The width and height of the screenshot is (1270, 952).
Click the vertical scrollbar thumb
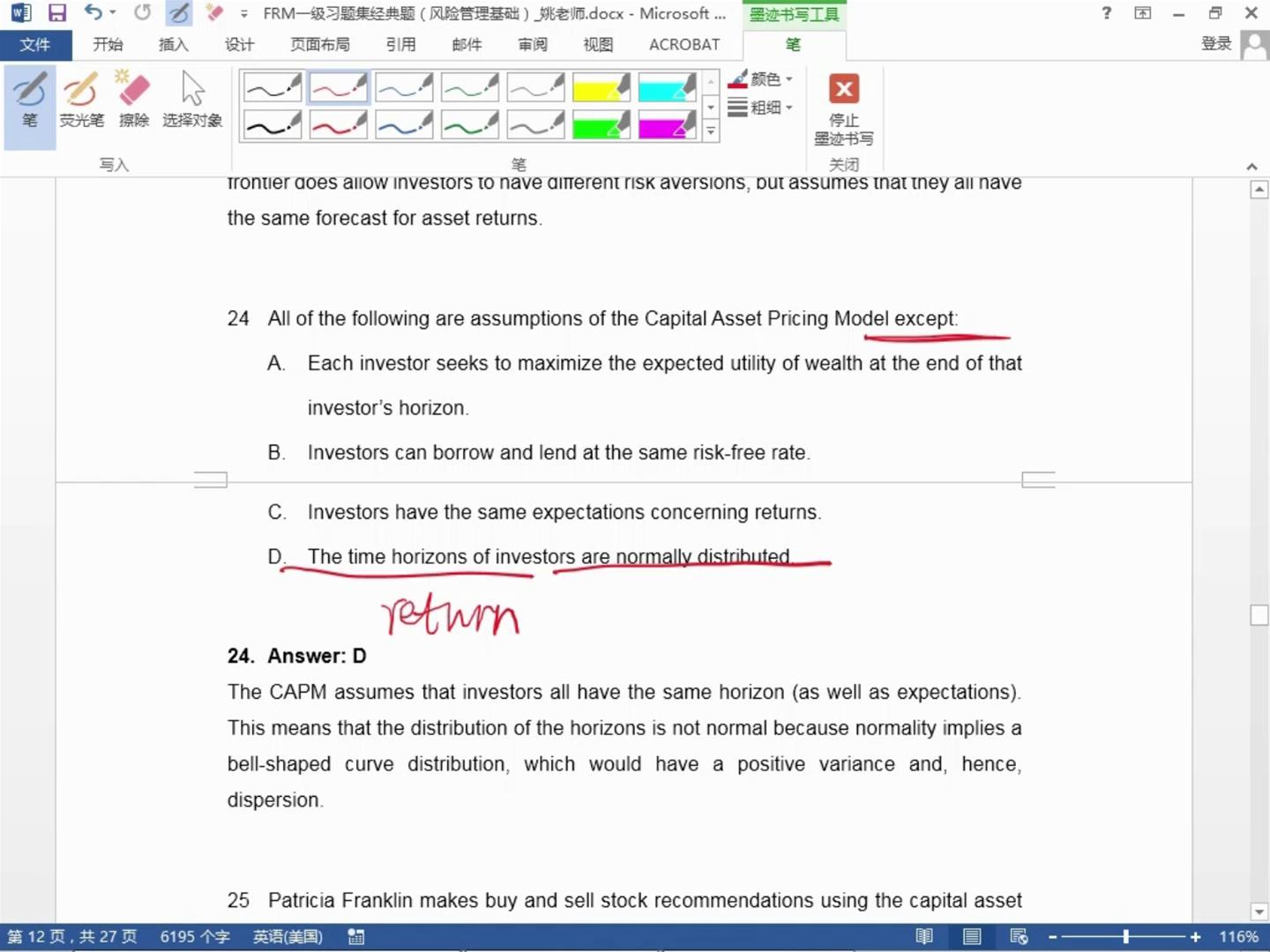coord(1259,615)
